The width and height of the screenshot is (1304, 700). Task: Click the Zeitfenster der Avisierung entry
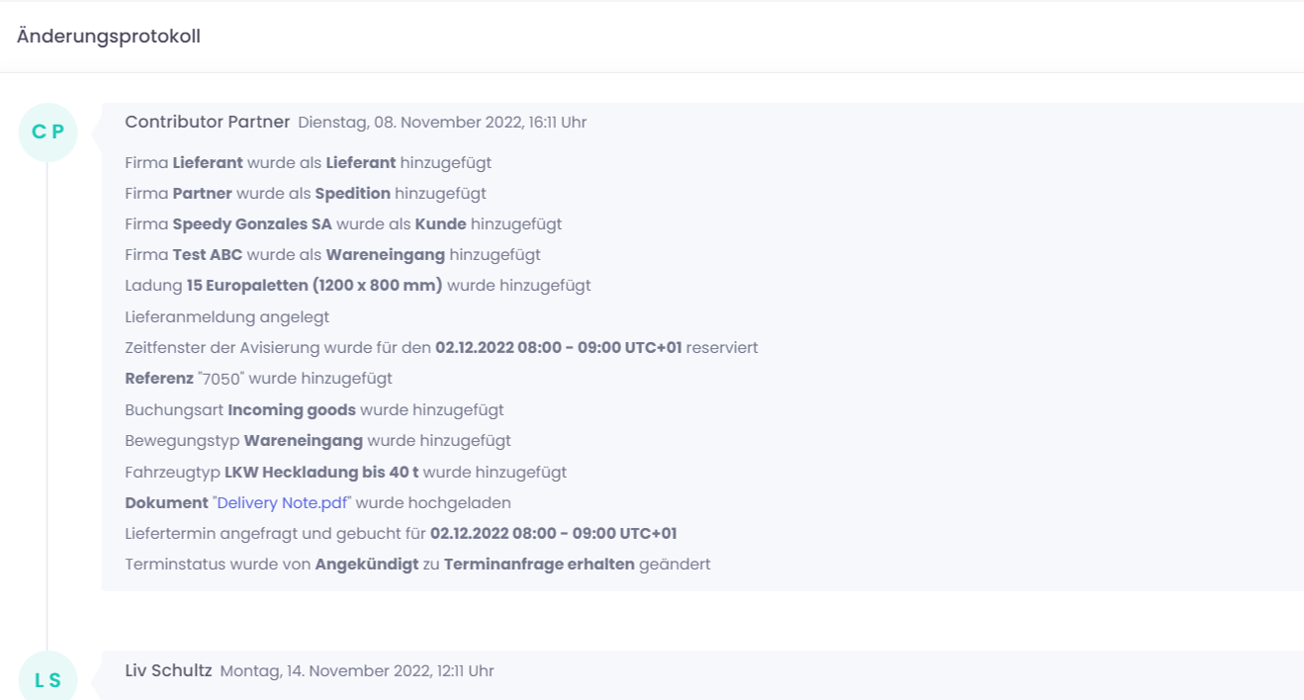441,348
